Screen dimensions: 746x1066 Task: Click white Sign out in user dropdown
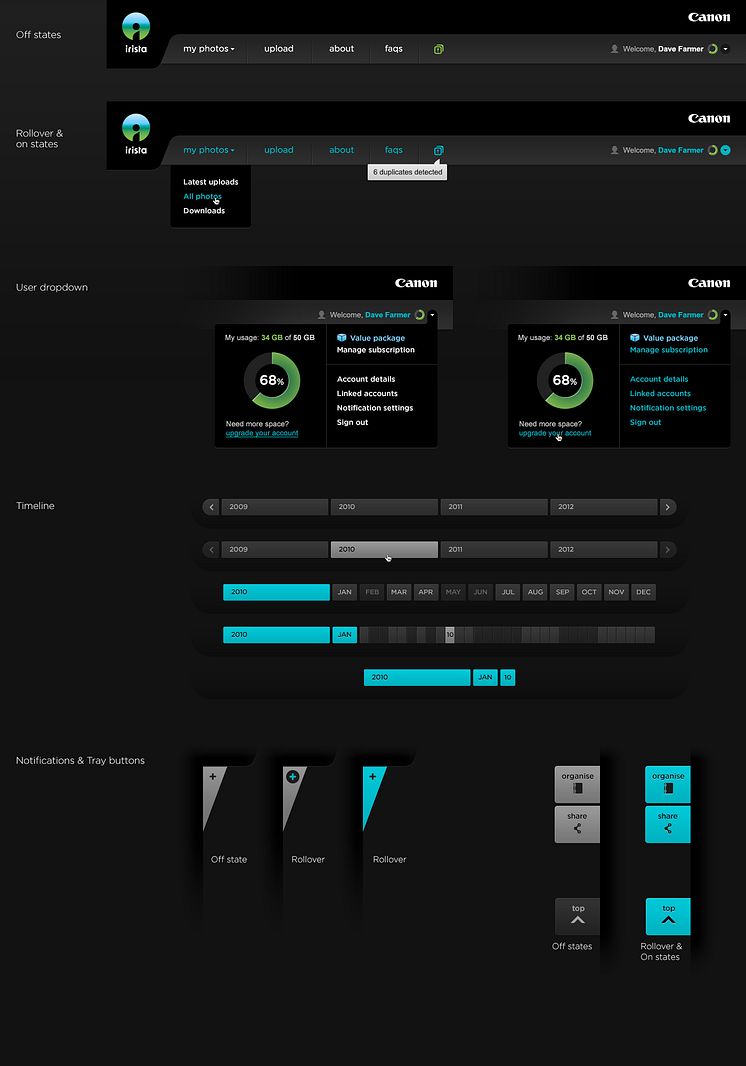click(x=352, y=423)
